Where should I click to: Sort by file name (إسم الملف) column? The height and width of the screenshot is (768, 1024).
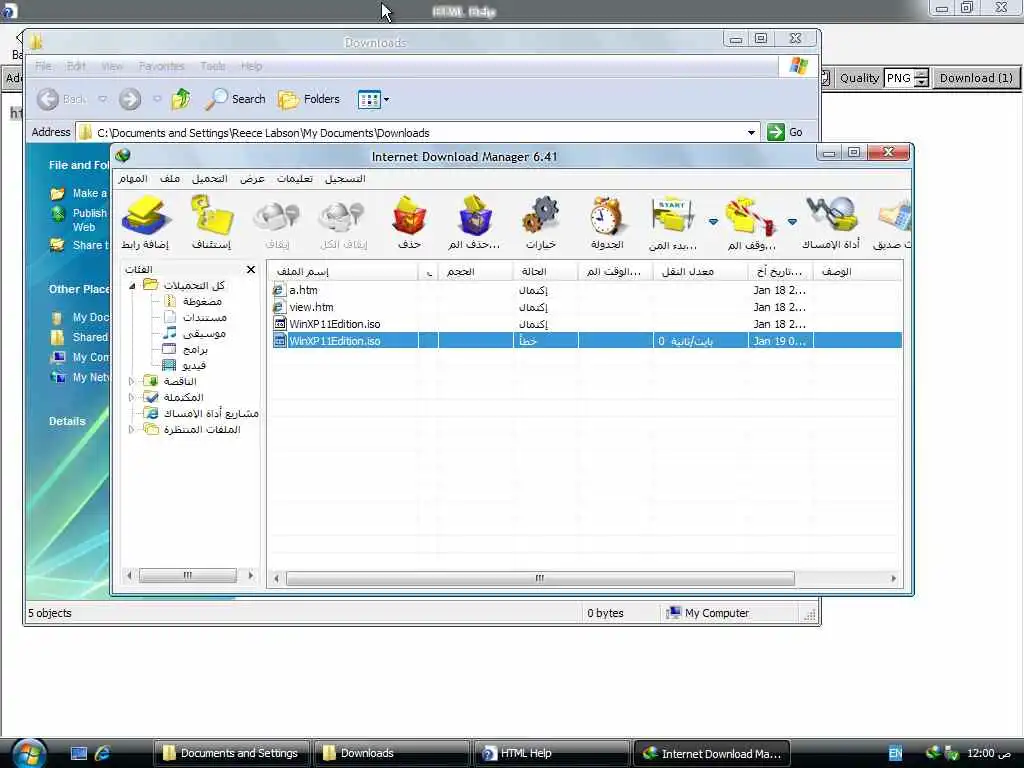[x=344, y=271]
